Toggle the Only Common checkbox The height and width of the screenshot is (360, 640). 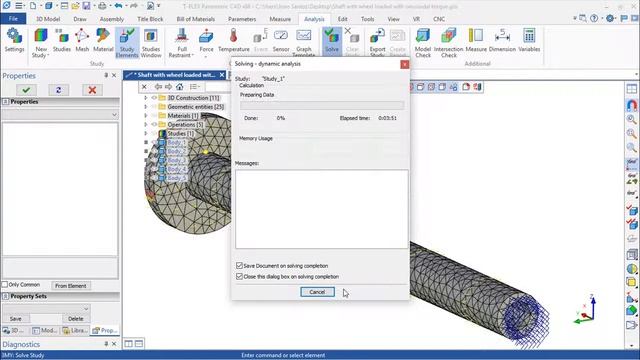[5, 284]
